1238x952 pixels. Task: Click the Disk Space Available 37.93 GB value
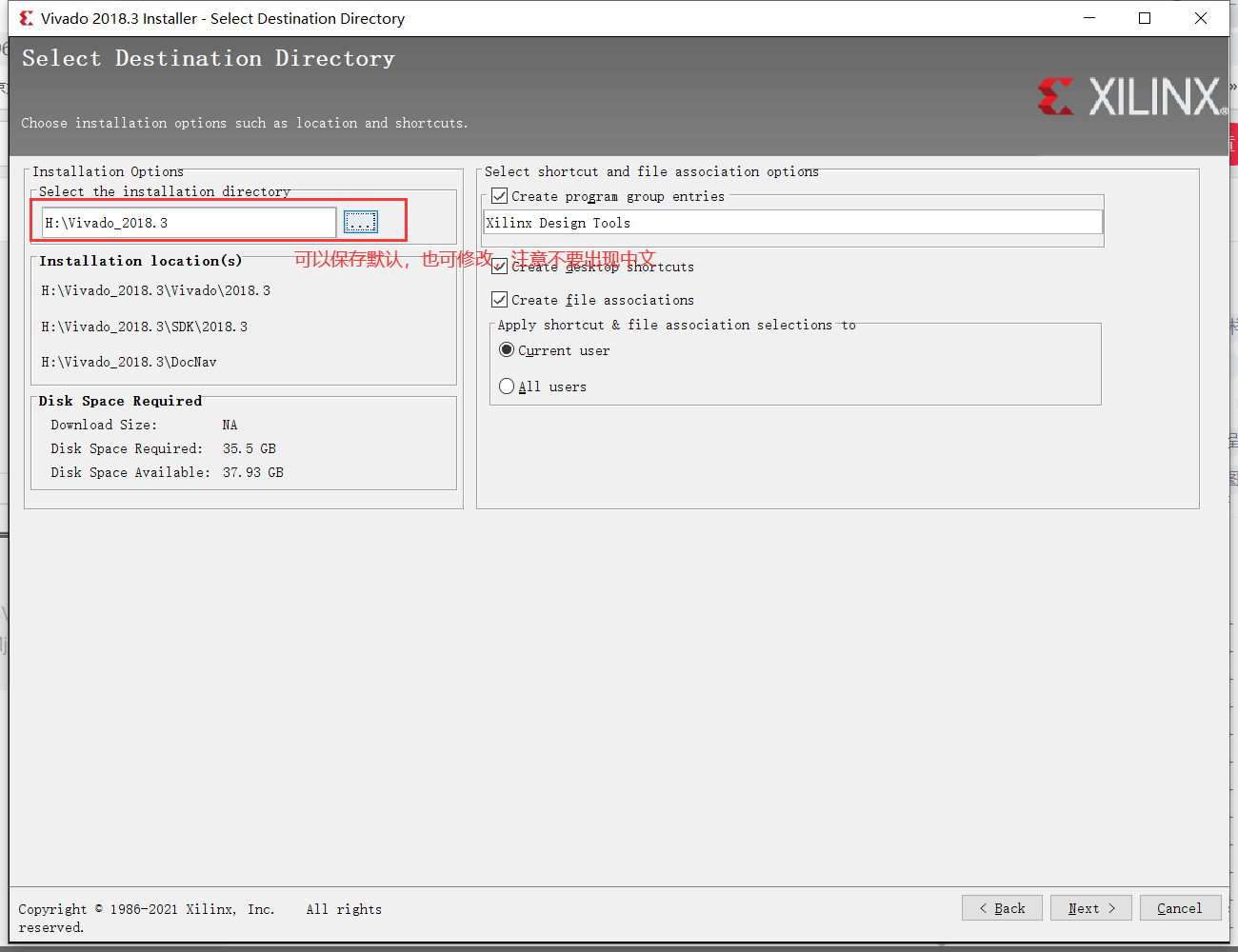[253, 472]
